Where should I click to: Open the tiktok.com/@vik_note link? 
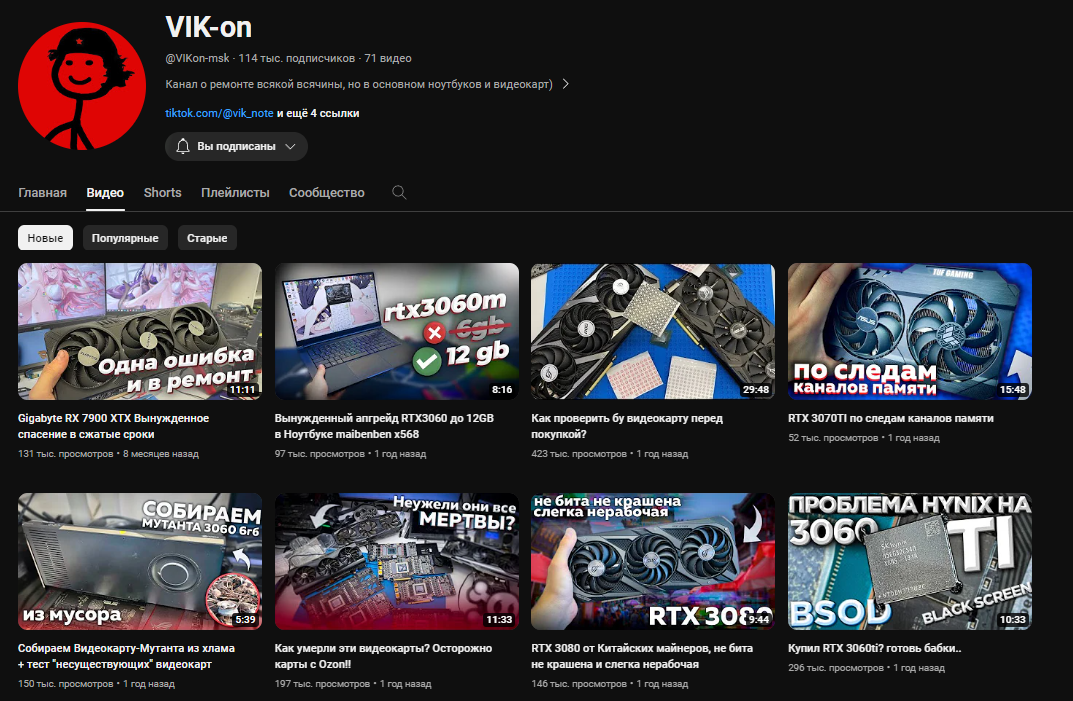pos(219,113)
